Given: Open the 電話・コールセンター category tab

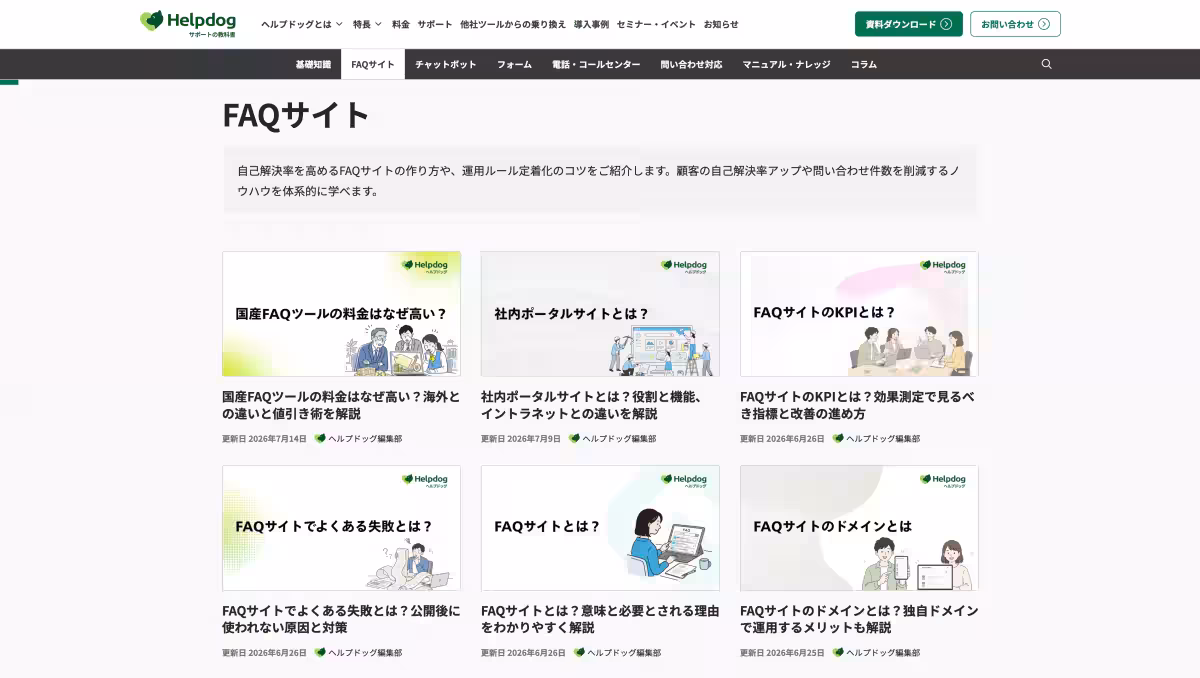Looking at the screenshot, I should [x=596, y=64].
